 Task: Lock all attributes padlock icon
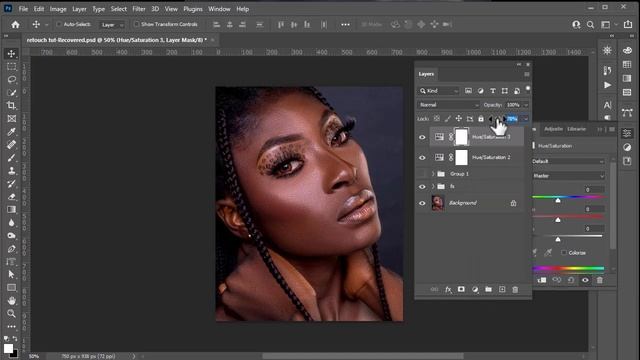tap(481, 119)
